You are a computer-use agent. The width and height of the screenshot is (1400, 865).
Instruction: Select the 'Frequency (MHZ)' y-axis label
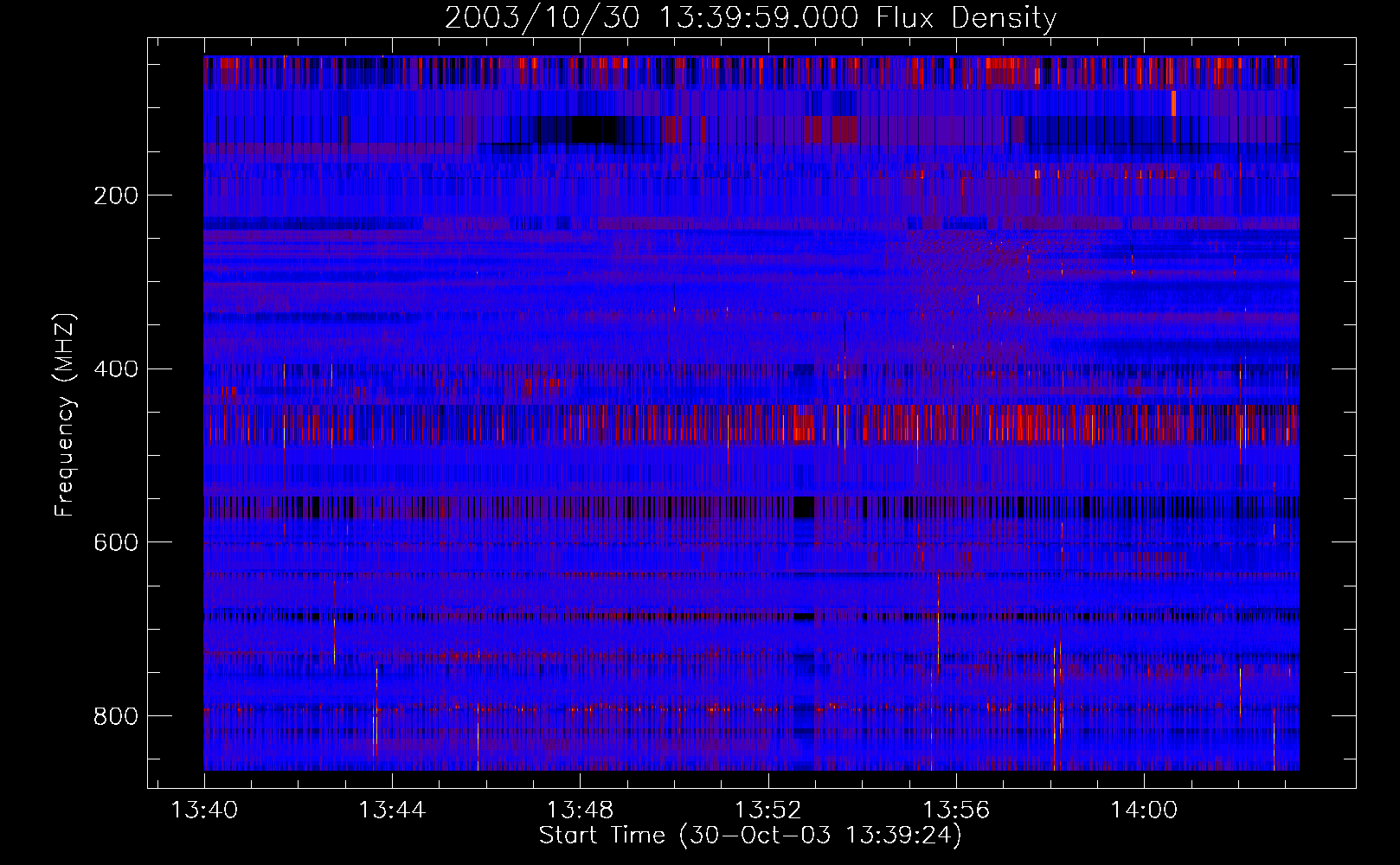[x=65, y=415]
